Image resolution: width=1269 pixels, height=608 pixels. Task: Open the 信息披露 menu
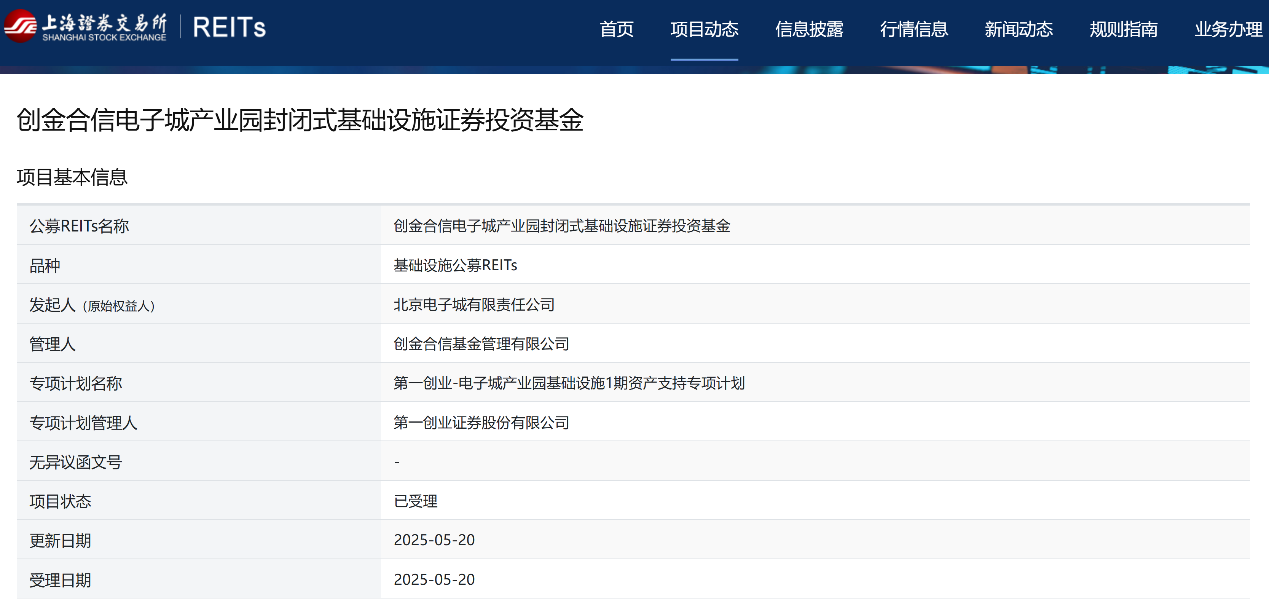(809, 30)
